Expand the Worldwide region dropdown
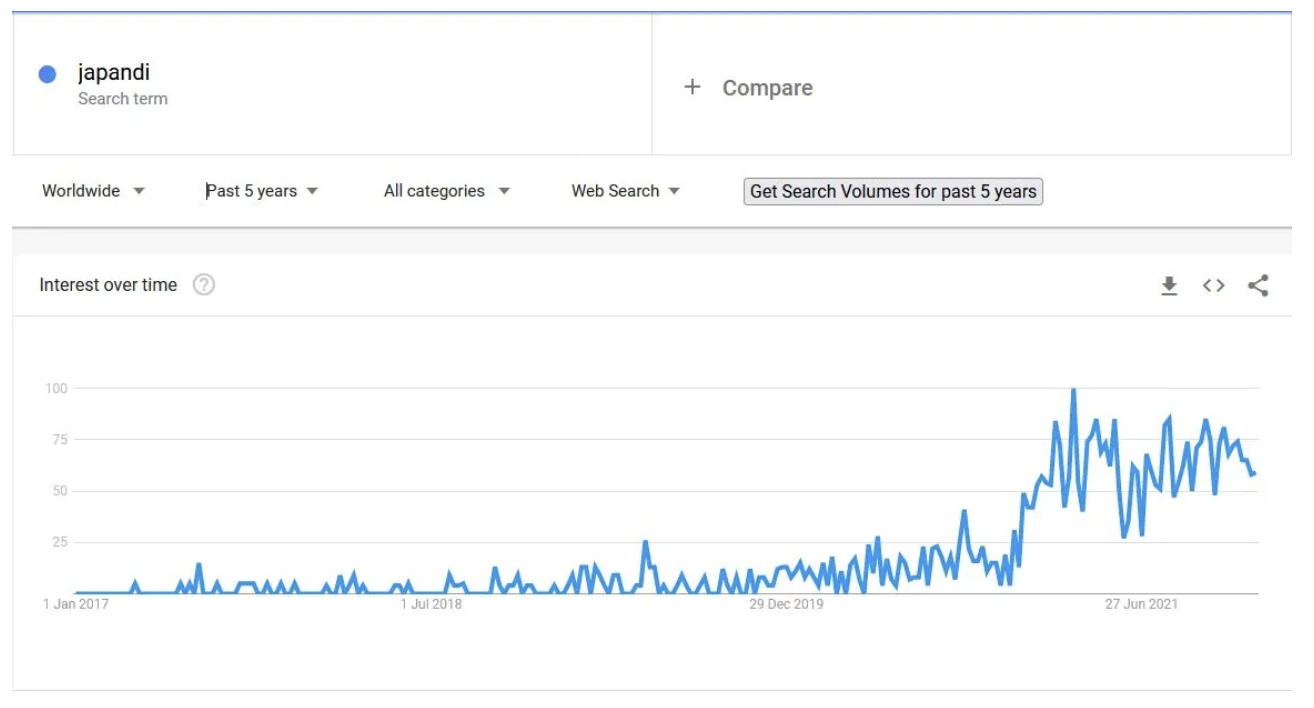 point(93,191)
